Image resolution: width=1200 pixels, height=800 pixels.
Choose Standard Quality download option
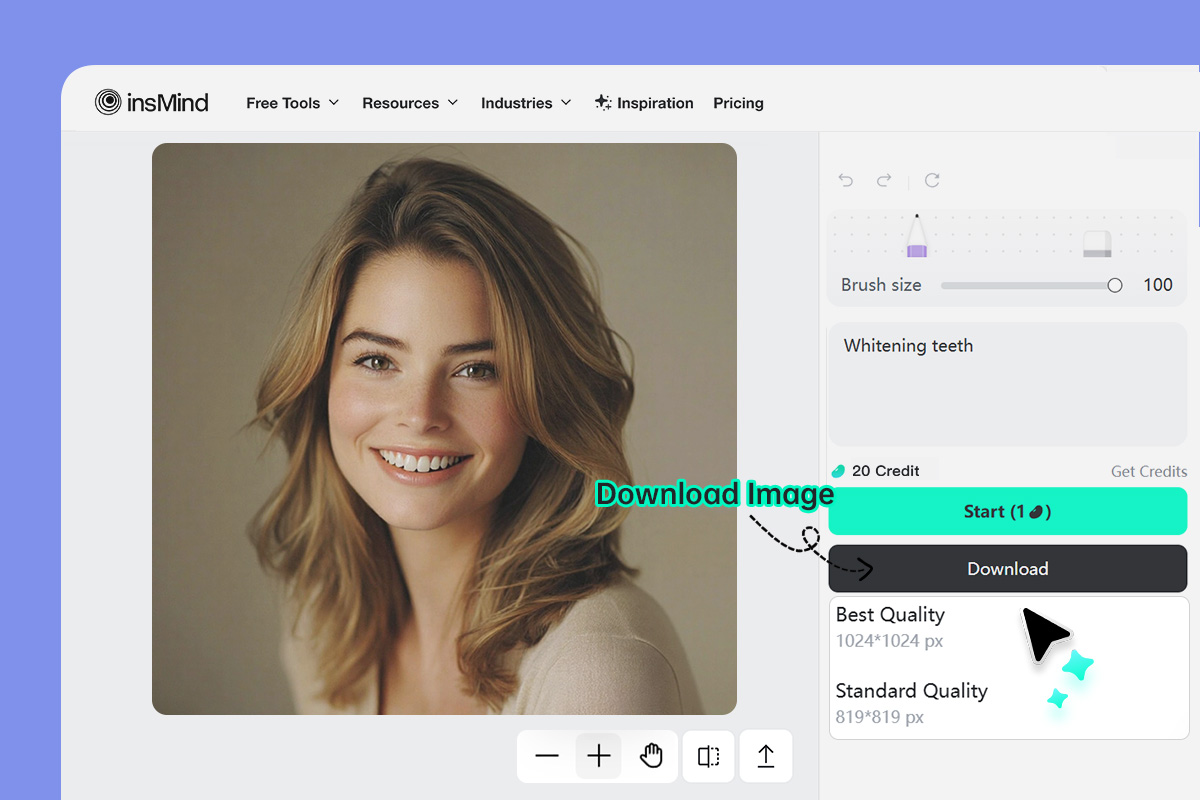[x=911, y=703]
